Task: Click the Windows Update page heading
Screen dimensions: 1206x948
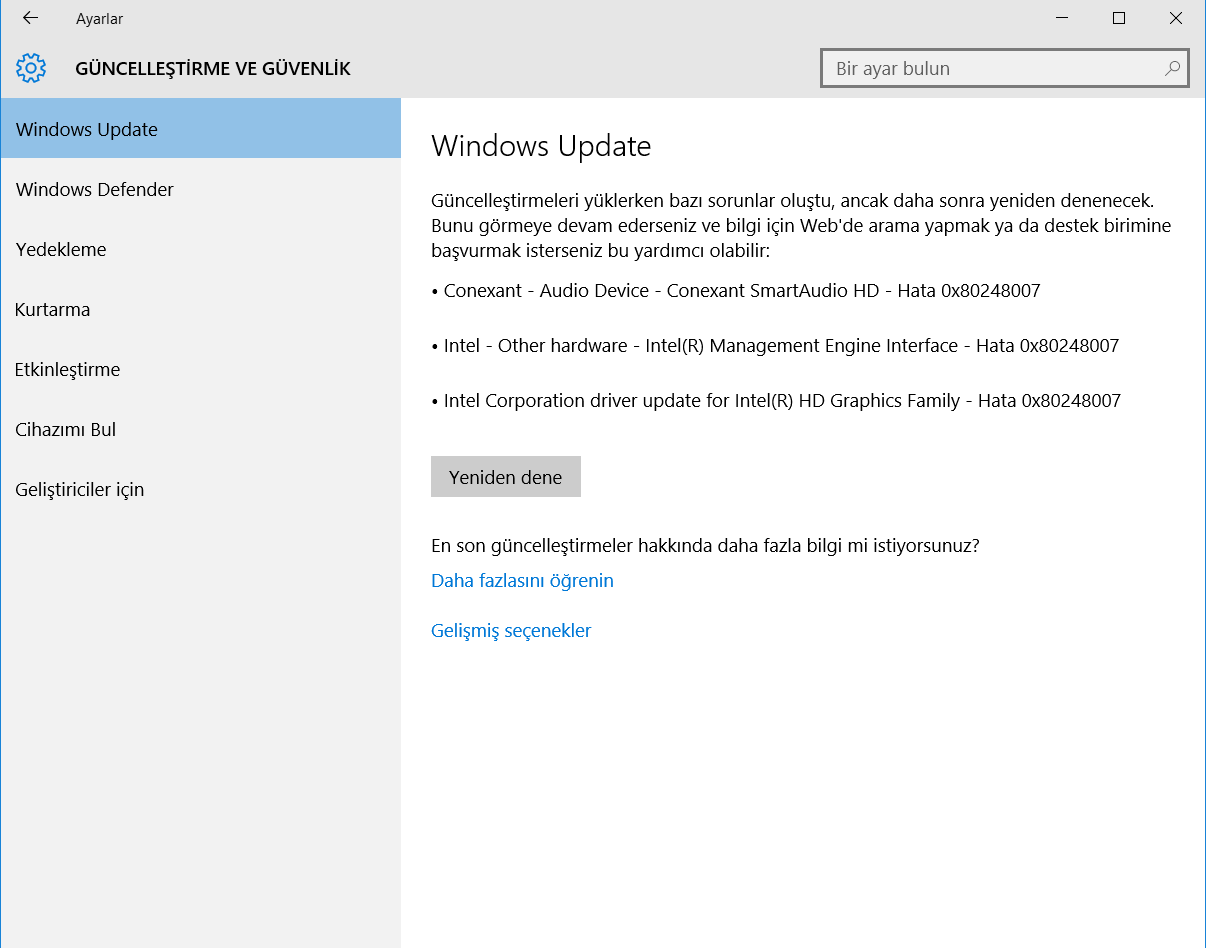Action: point(541,146)
